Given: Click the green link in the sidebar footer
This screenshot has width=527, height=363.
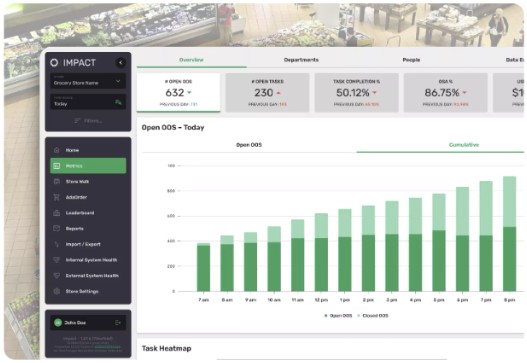Looking at the screenshot, I should [107, 346].
